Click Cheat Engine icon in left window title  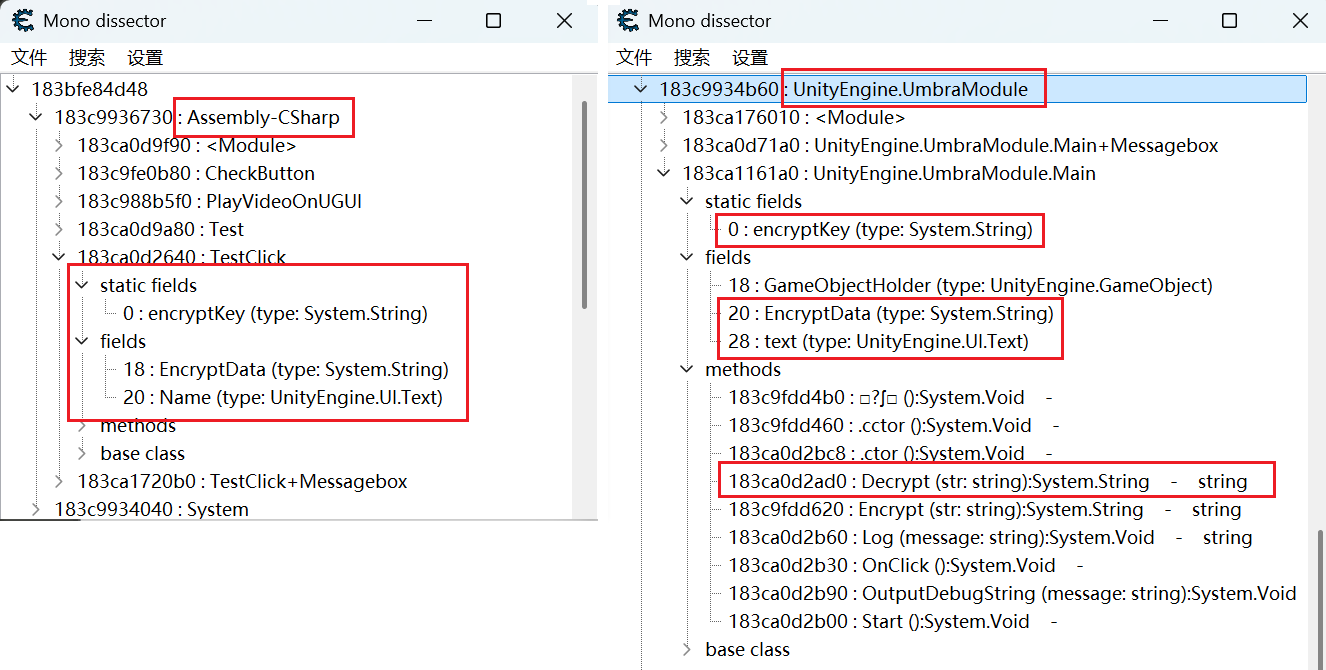pyautogui.click(x=24, y=21)
